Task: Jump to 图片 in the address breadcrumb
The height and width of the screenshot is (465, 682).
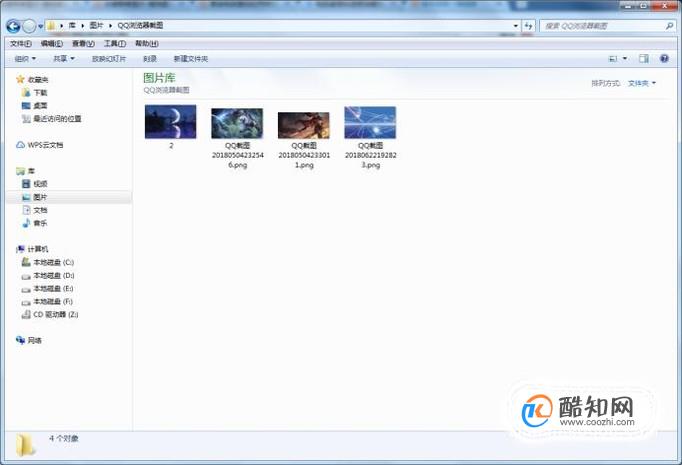Action: (96, 26)
